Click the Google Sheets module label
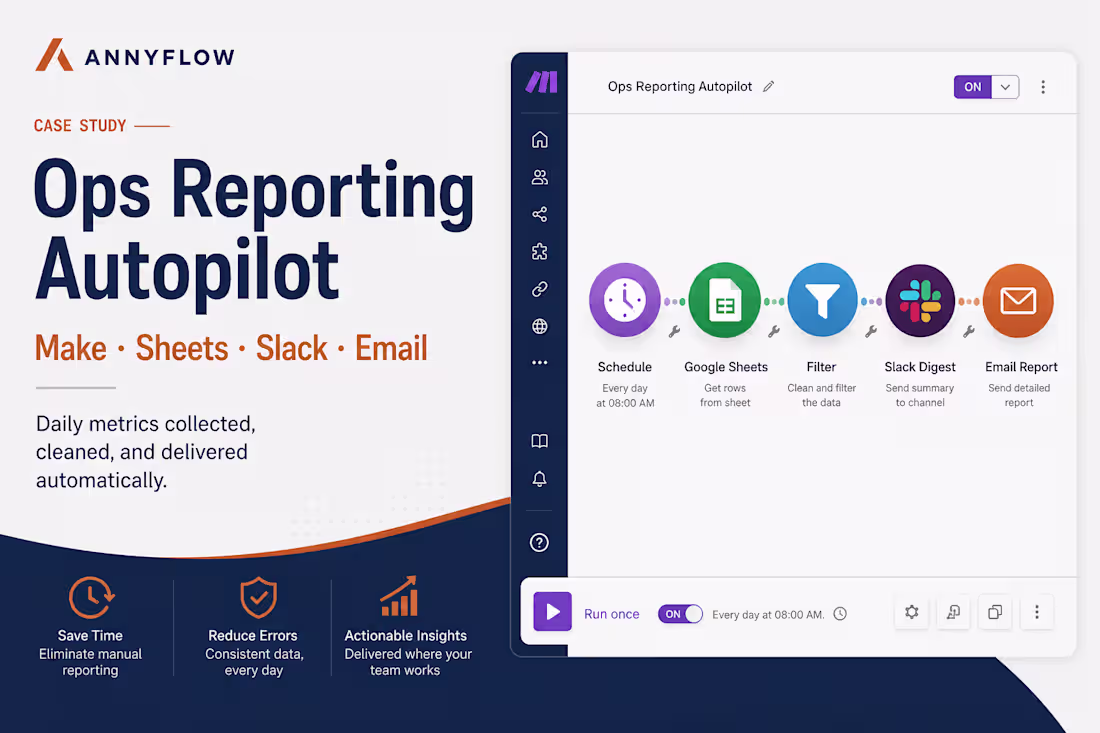1100x733 pixels. 726,367
